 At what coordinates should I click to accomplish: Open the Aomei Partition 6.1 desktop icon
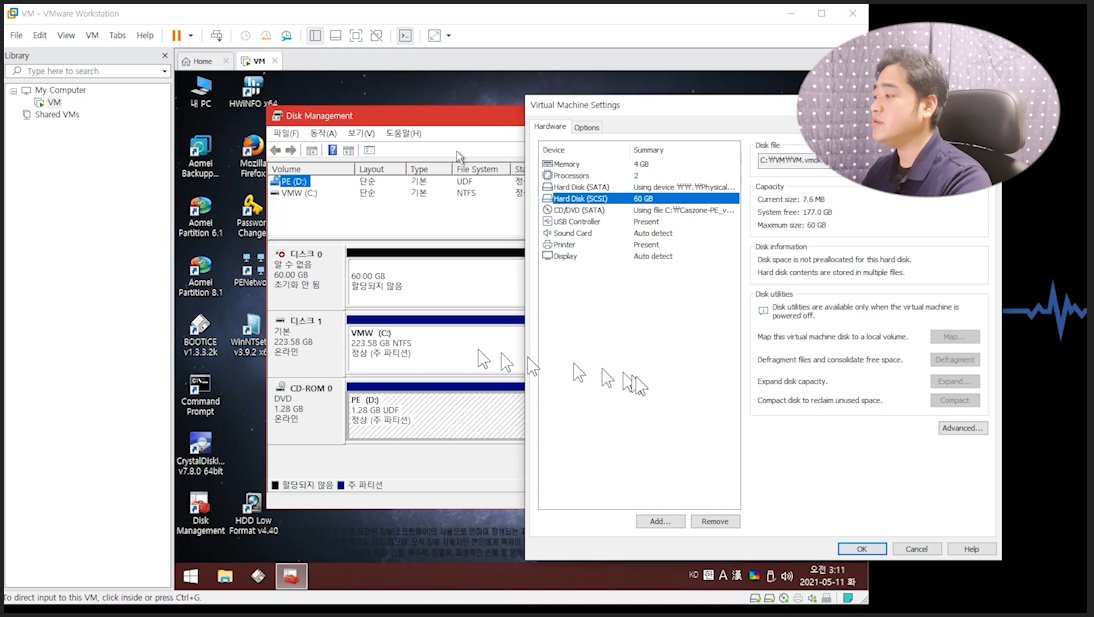tap(200, 216)
